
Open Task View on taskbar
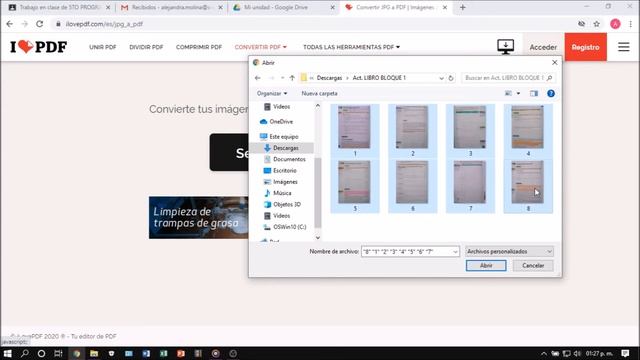click(58, 353)
